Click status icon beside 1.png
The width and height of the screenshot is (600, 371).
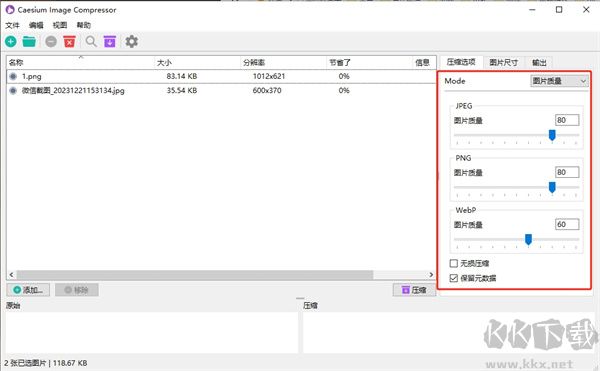[13, 76]
